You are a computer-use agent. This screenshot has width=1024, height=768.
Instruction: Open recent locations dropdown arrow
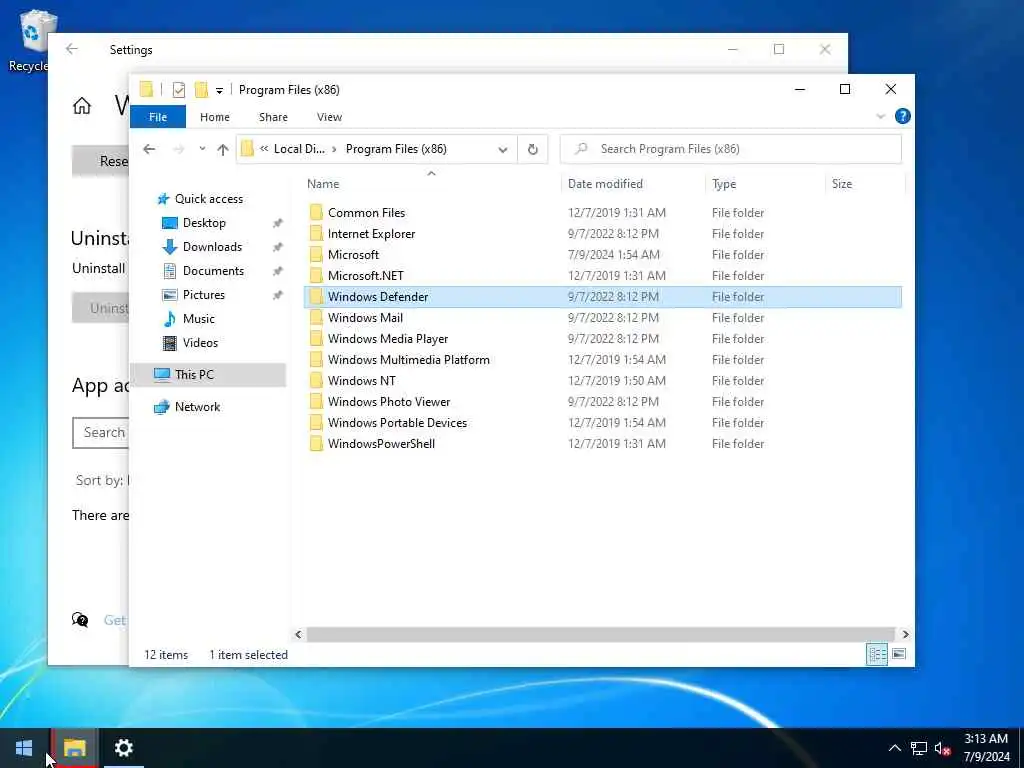pos(202,149)
